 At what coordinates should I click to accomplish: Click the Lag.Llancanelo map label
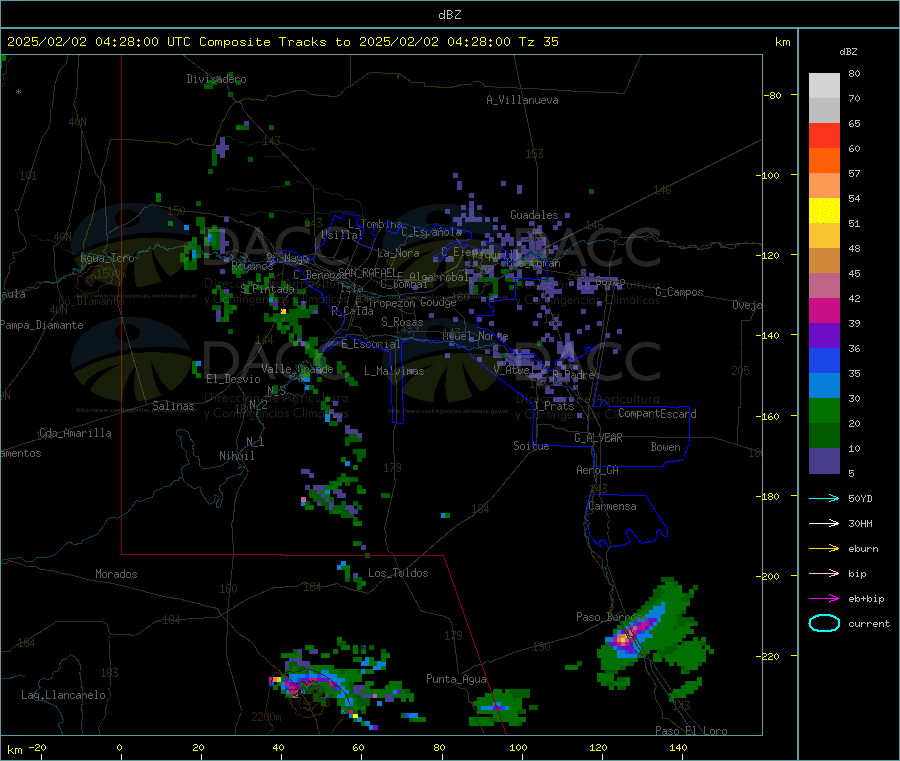click(63, 695)
